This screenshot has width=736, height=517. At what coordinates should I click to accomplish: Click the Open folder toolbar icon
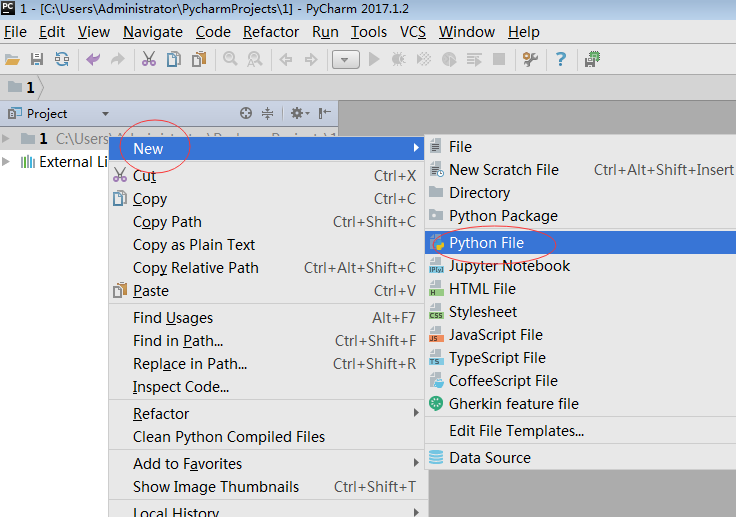(x=12, y=60)
